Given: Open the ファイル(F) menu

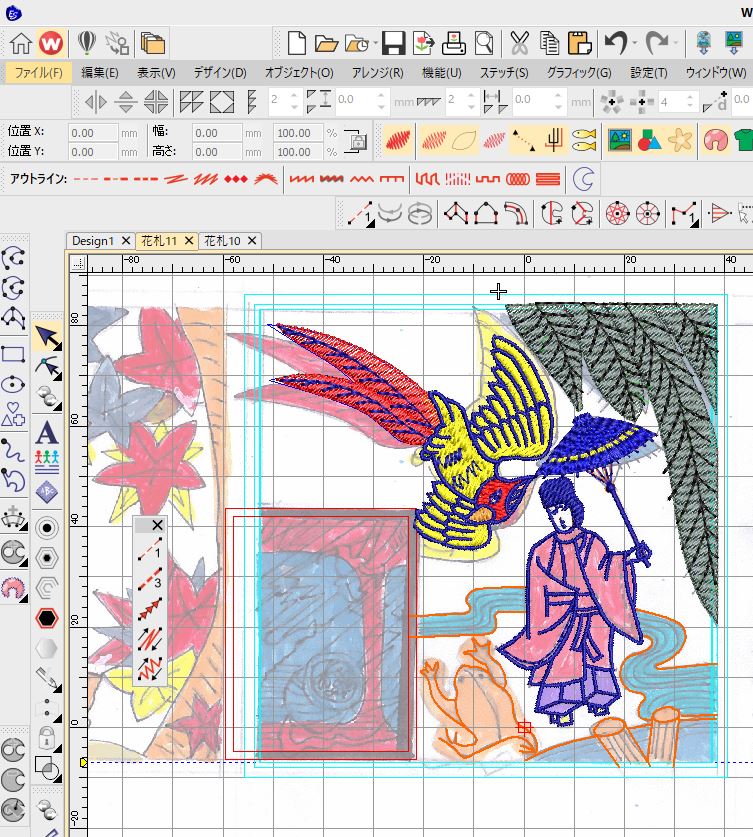Looking at the screenshot, I should [37, 72].
